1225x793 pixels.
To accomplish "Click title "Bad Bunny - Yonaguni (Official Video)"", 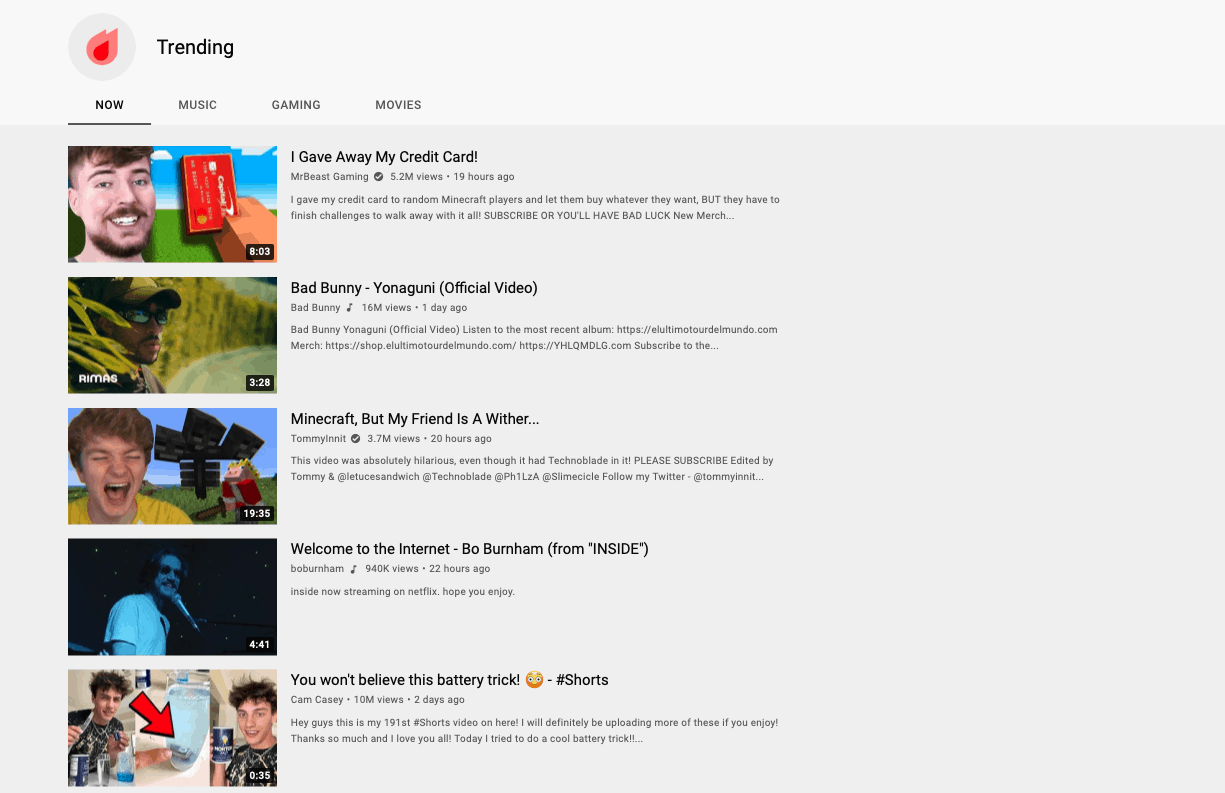I will pyautogui.click(x=414, y=288).
